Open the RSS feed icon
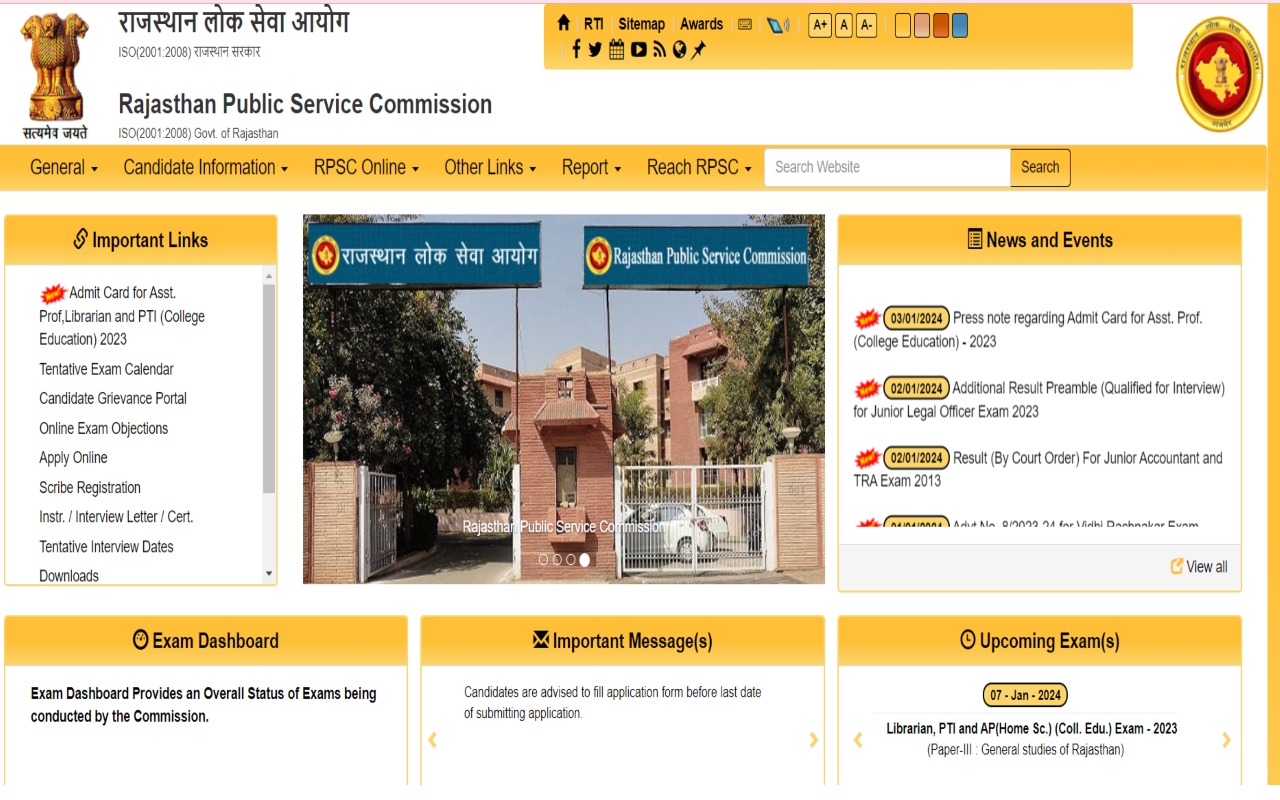Viewport: 1280px width, 800px height. [659, 49]
